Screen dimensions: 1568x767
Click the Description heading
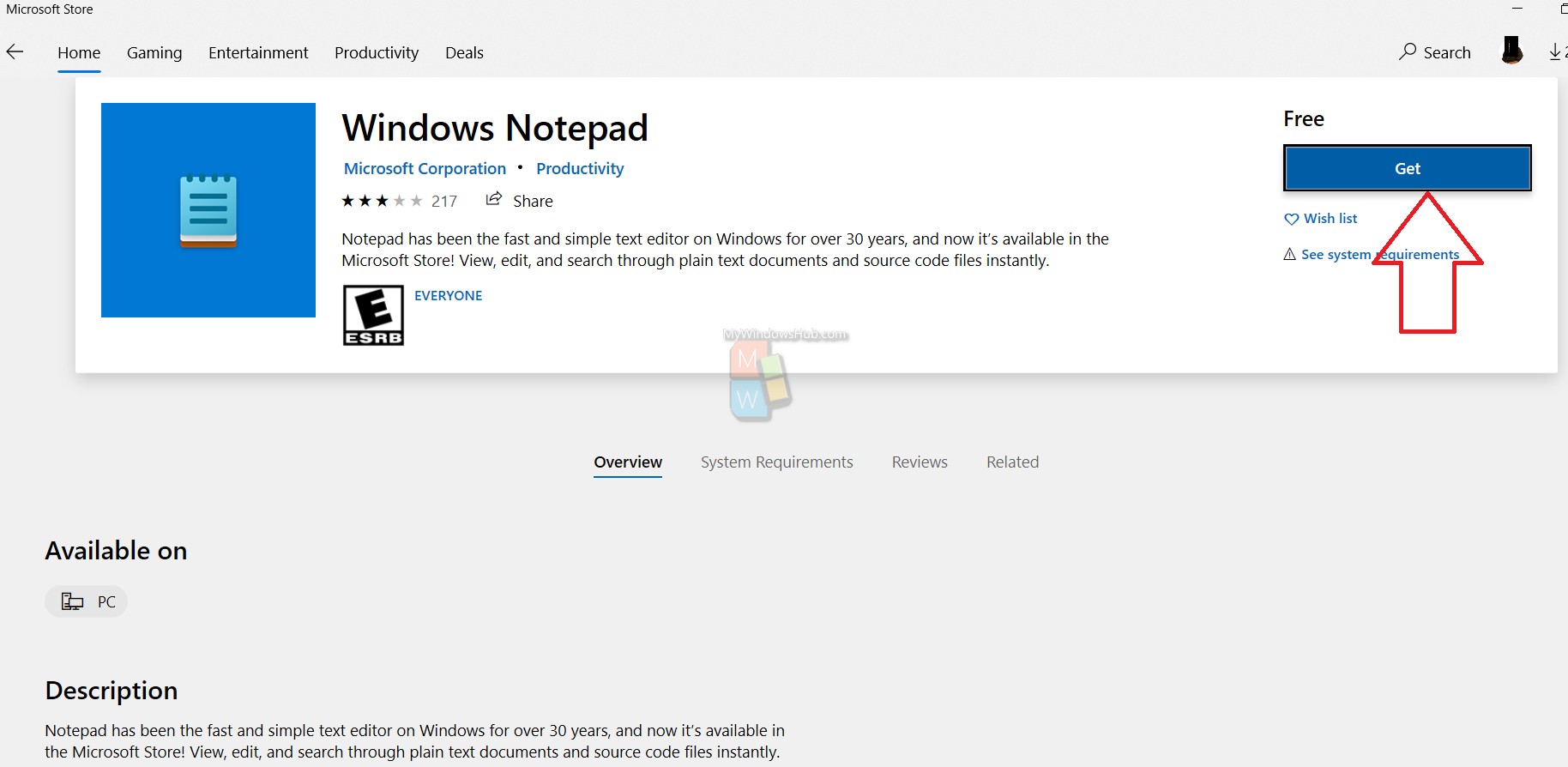[112, 690]
